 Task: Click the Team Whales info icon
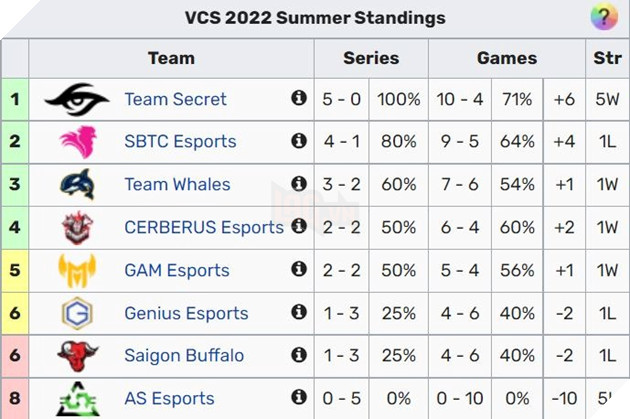tap(298, 184)
